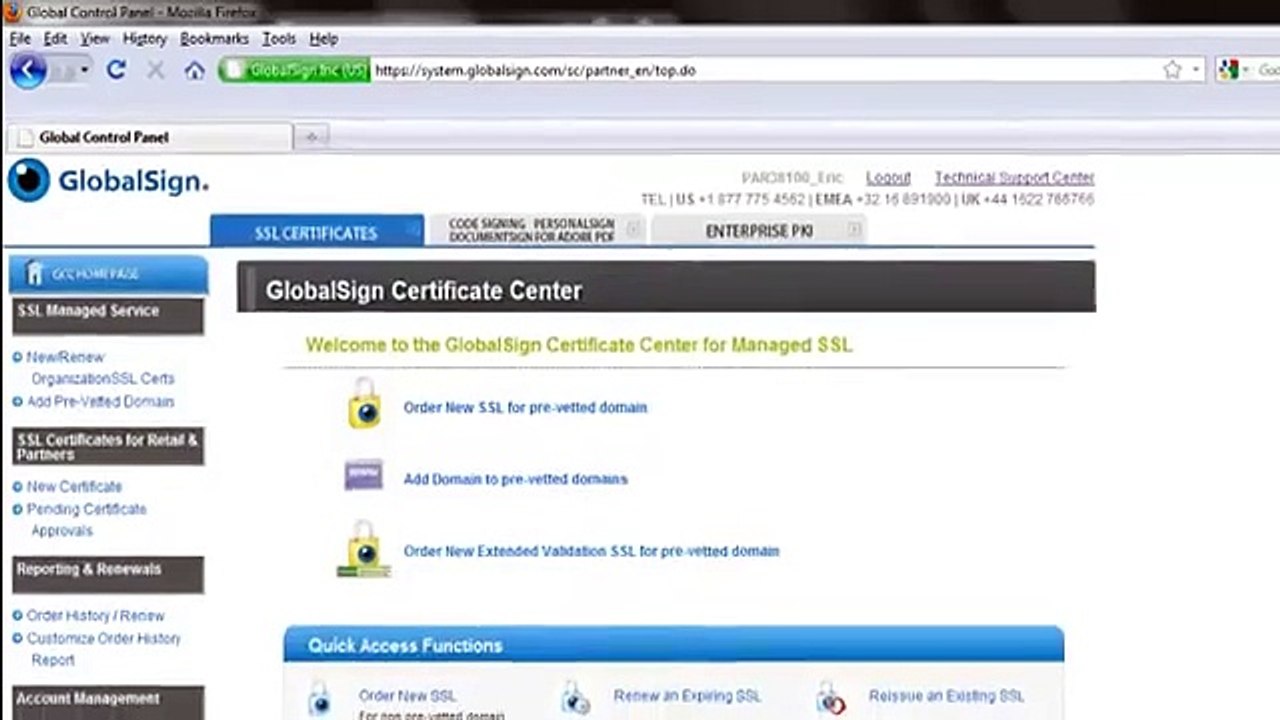
Task: Open the history dropdown beside Back button
Action: coord(84,70)
